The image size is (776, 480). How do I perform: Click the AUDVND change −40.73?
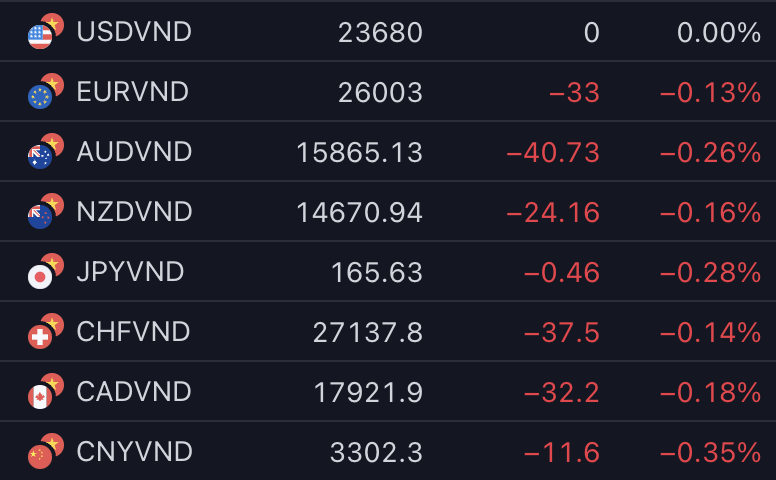point(553,152)
